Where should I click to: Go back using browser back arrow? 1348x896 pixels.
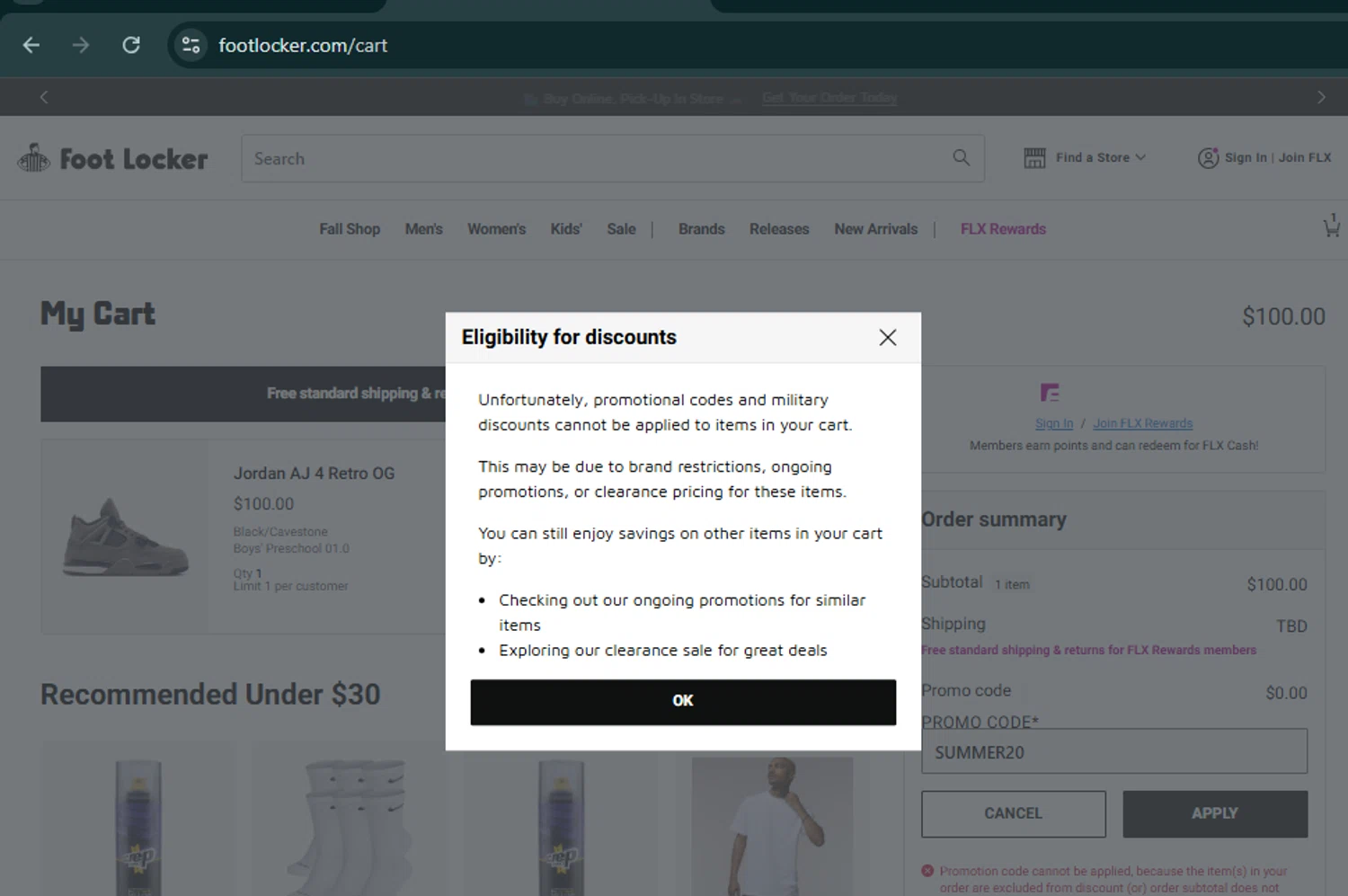pyautogui.click(x=31, y=45)
